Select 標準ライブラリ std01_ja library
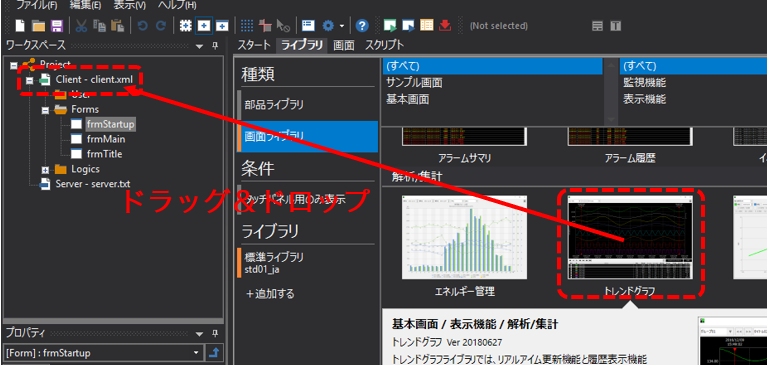The width and height of the screenshot is (767, 365). point(308,263)
